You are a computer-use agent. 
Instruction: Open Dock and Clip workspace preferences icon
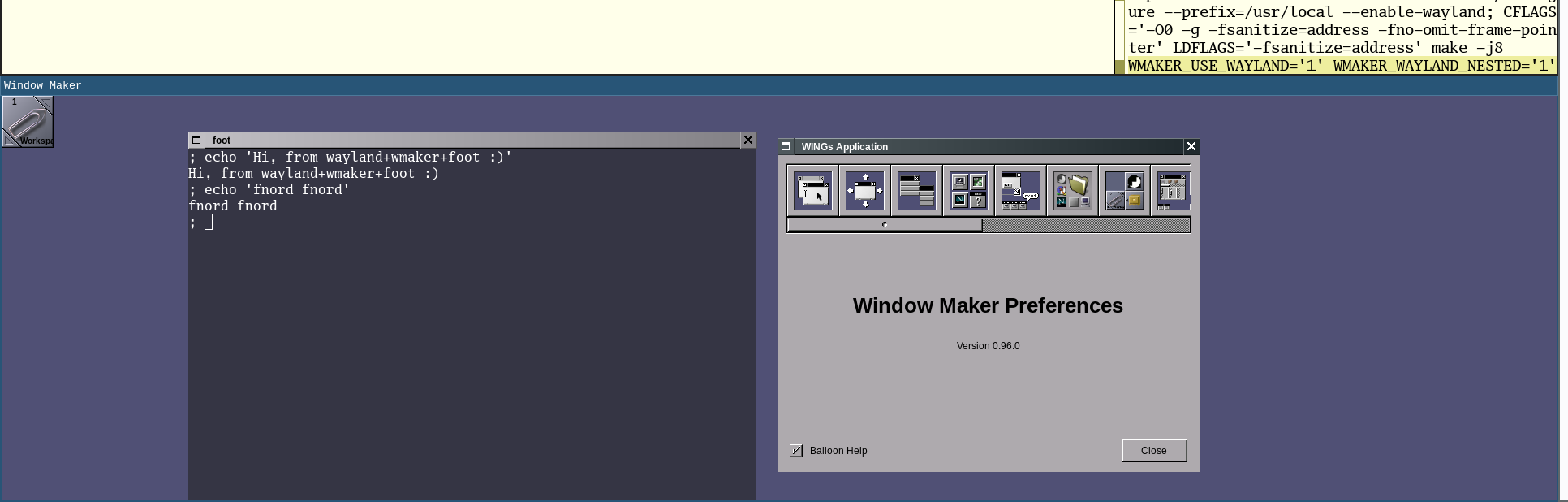pyautogui.click(x=1124, y=191)
